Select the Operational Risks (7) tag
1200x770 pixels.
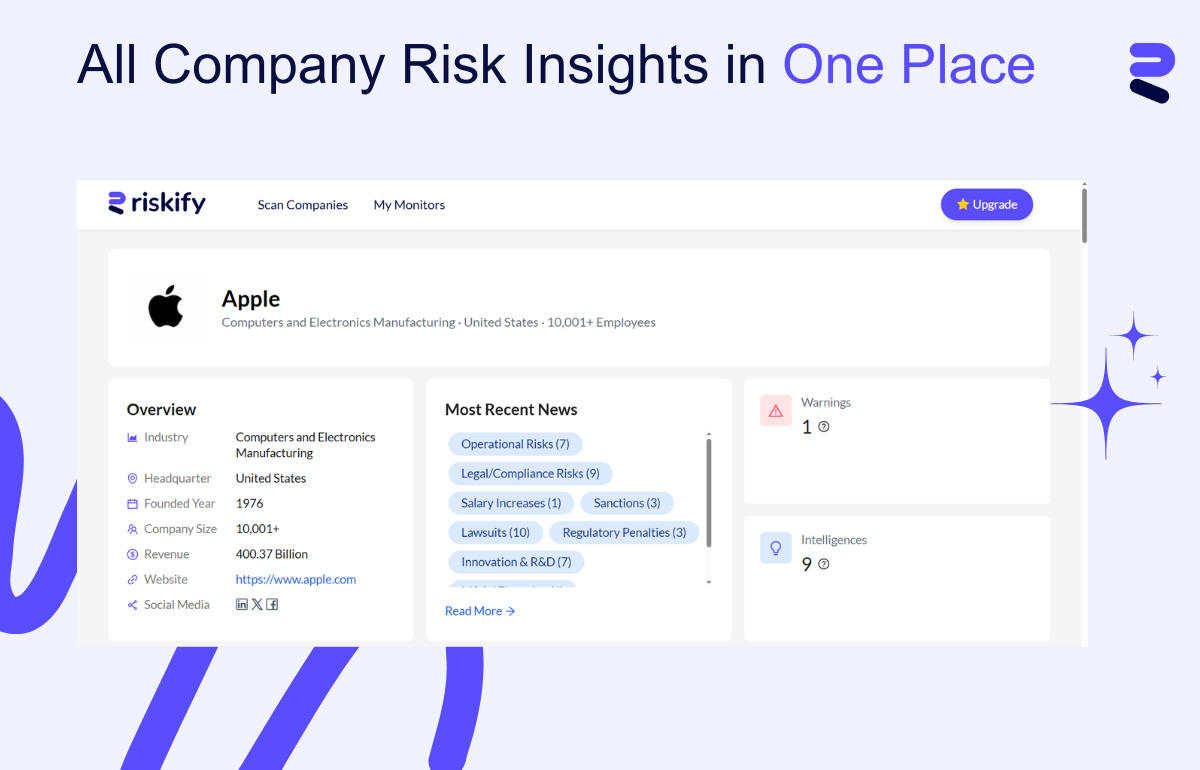click(x=515, y=444)
